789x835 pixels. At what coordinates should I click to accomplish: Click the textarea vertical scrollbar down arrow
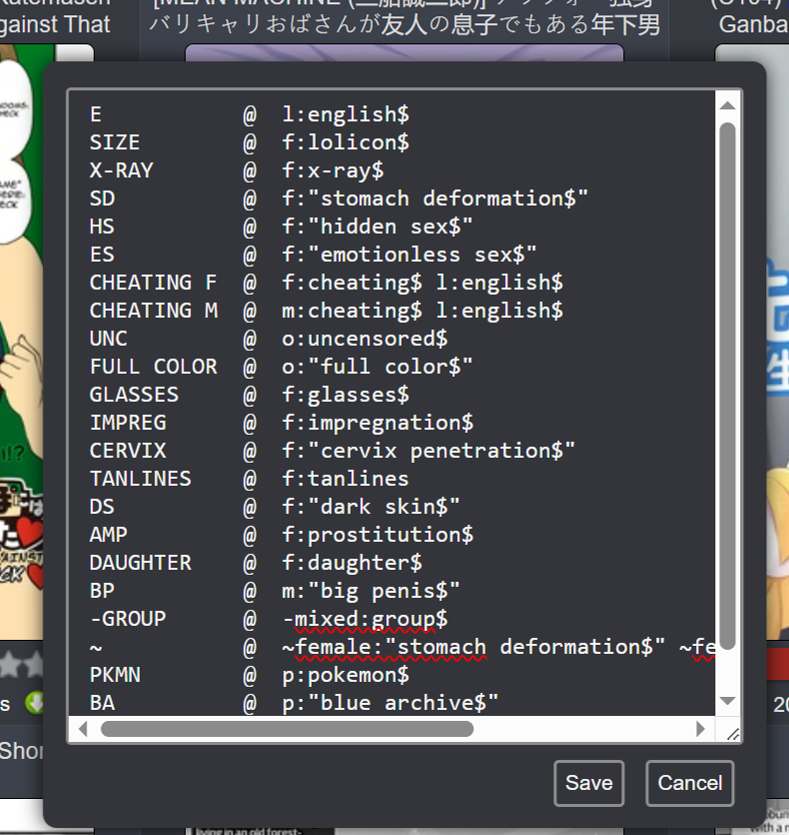click(727, 701)
